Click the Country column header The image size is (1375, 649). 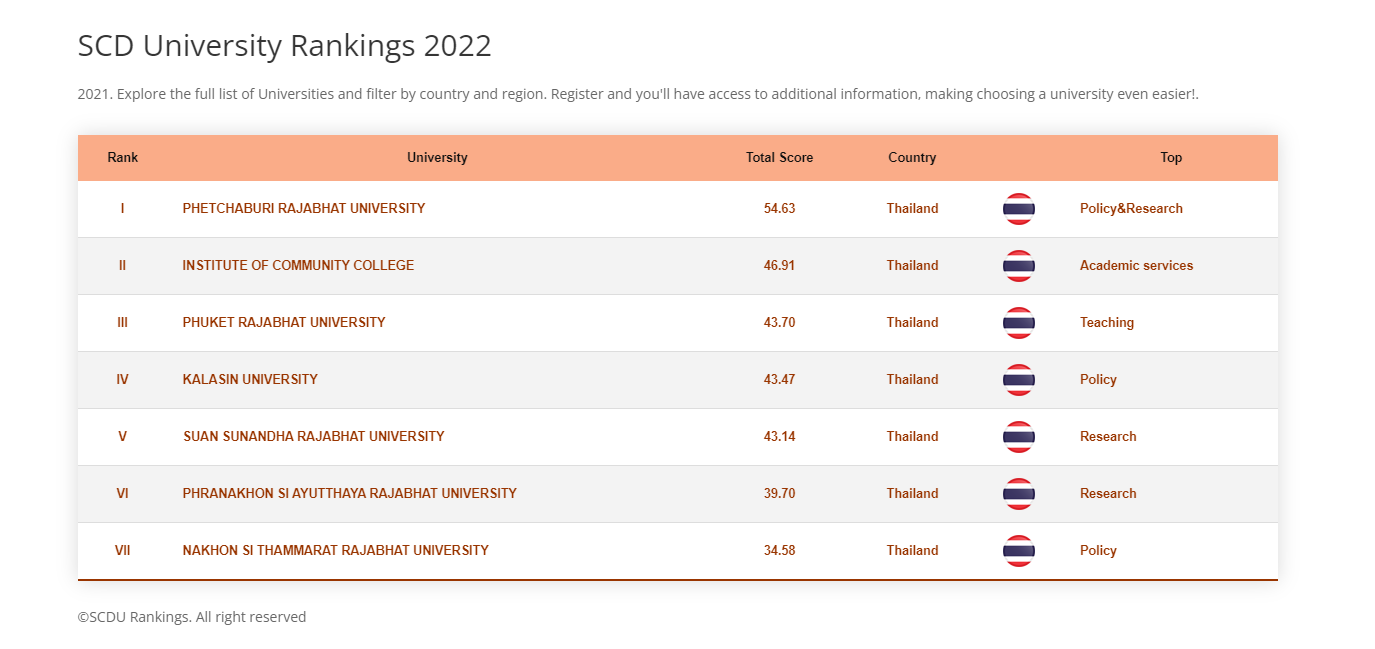pyautogui.click(x=912, y=158)
